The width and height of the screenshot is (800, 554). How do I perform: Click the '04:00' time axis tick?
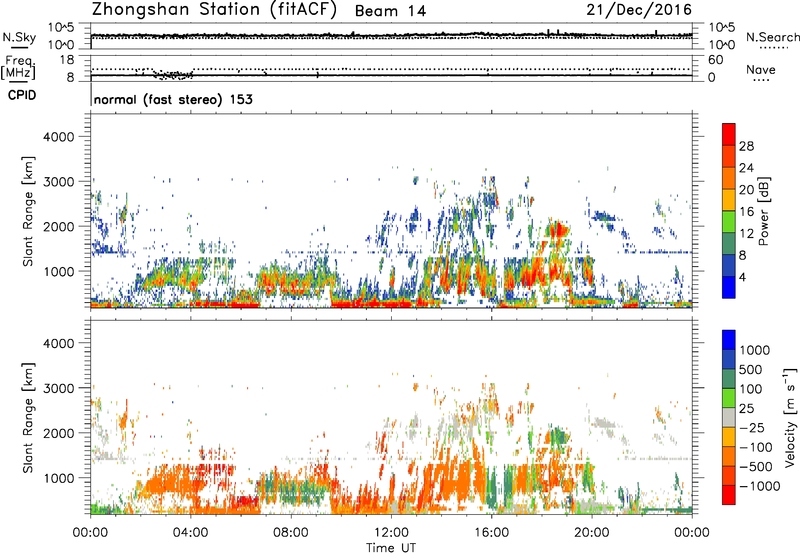190,533
